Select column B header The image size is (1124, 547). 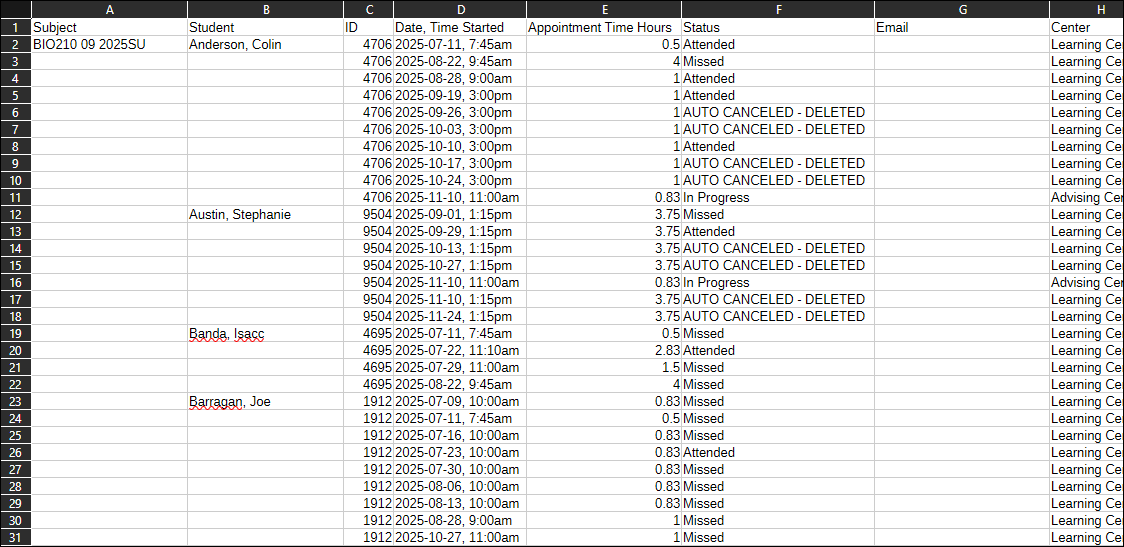tap(265, 9)
